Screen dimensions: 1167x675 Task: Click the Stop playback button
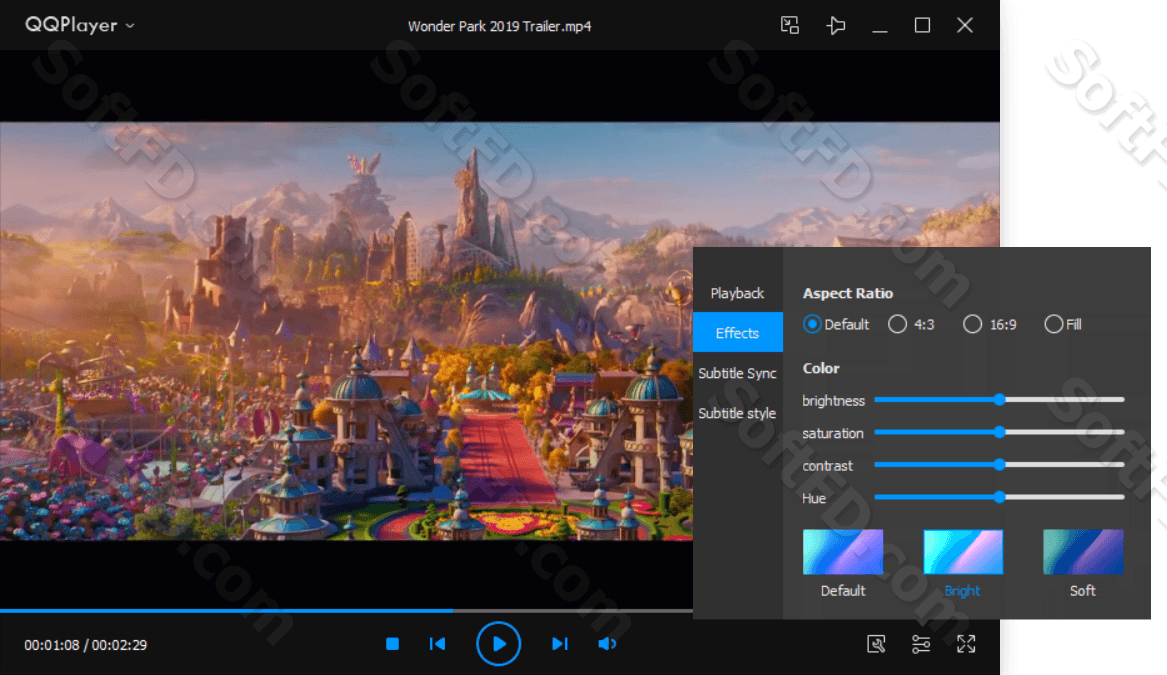point(393,644)
